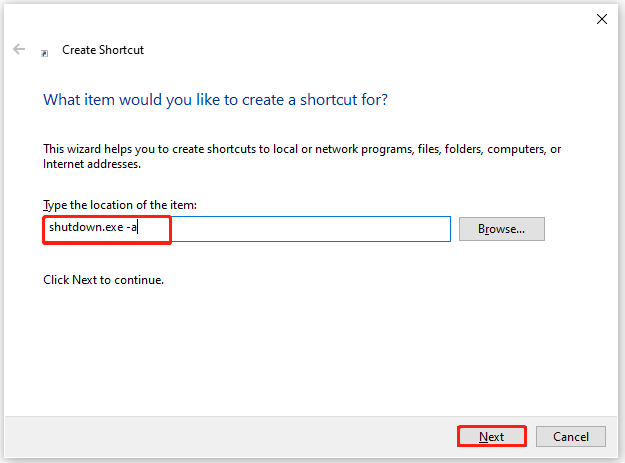Click the underlined 'T' in 'Type the location'
The width and height of the screenshot is (625, 463).
pyautogui.click(x=46, y=205)
